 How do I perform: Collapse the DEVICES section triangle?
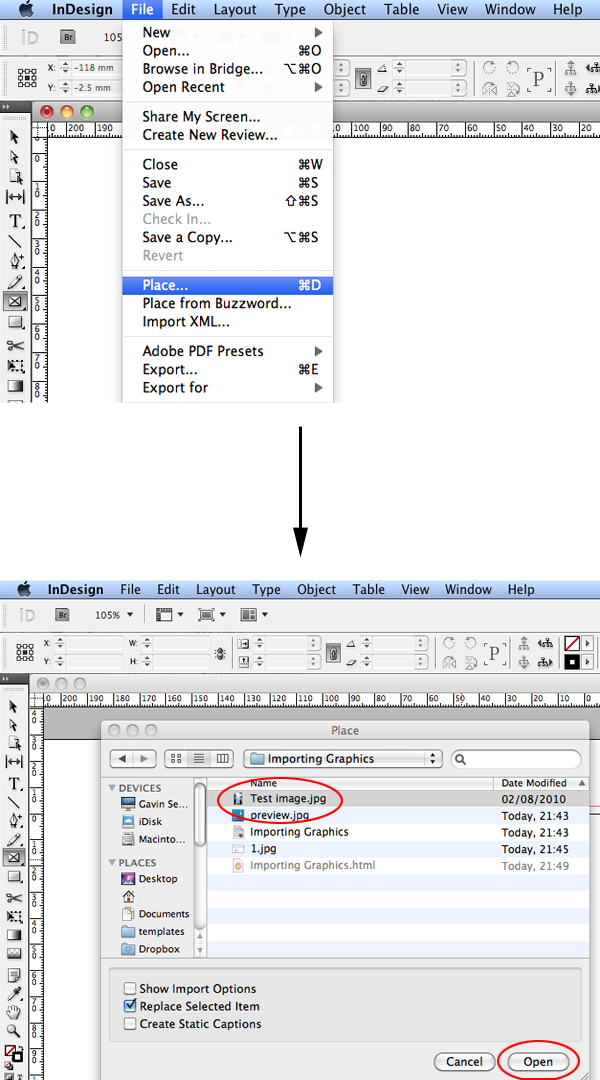click(x=112, y=788)
